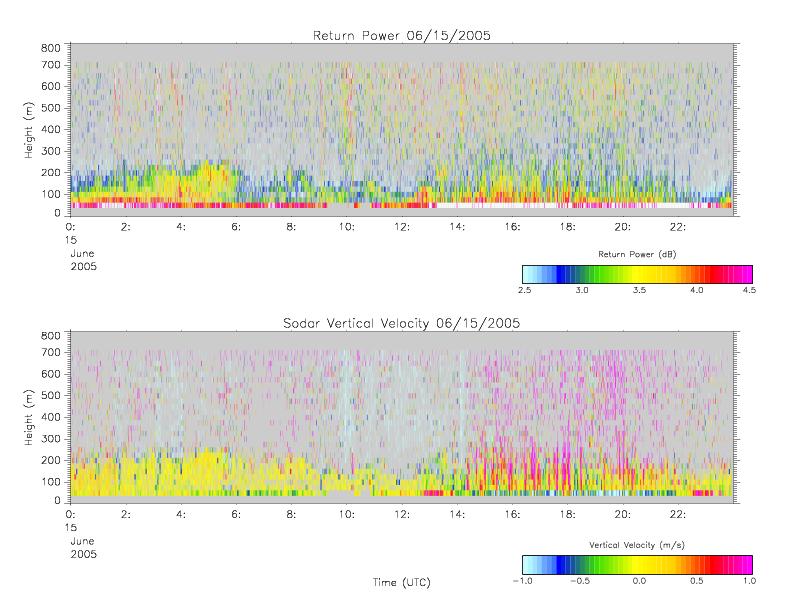
Task: Click the '10:' time tick under Vertical Velocity plot
Action: click(347, 515)
